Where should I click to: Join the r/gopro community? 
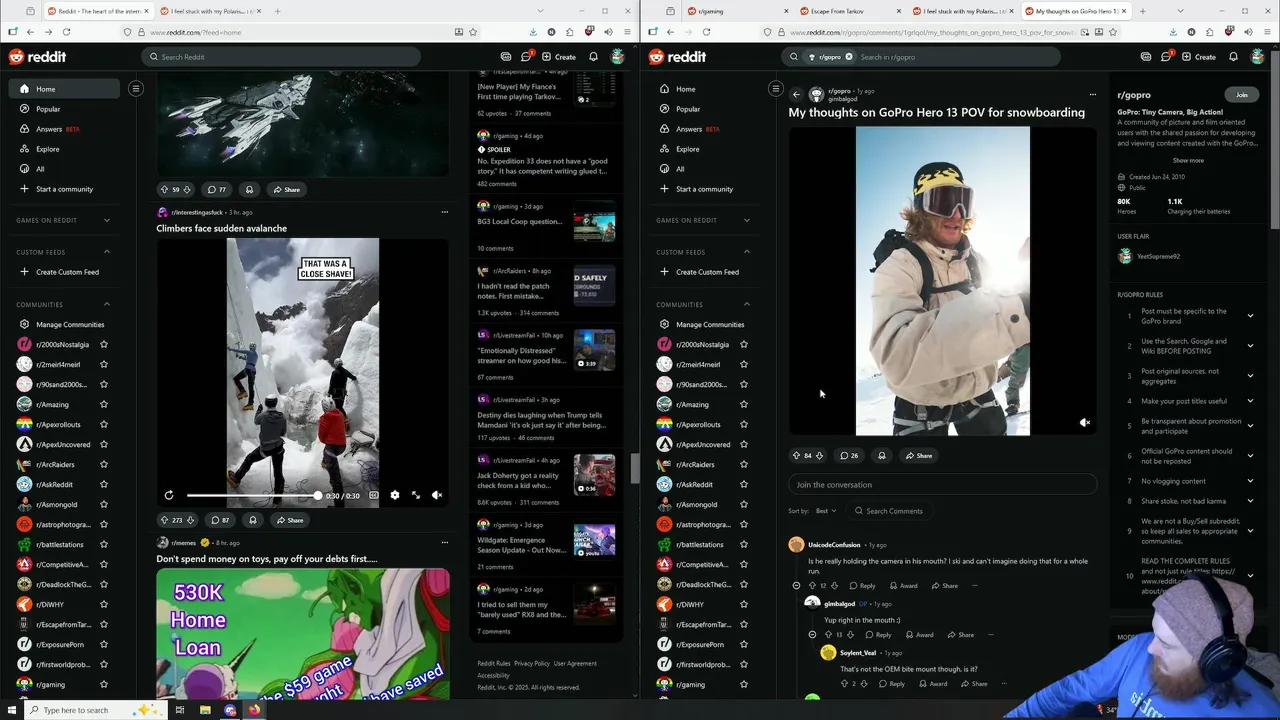click(1241, 95)
